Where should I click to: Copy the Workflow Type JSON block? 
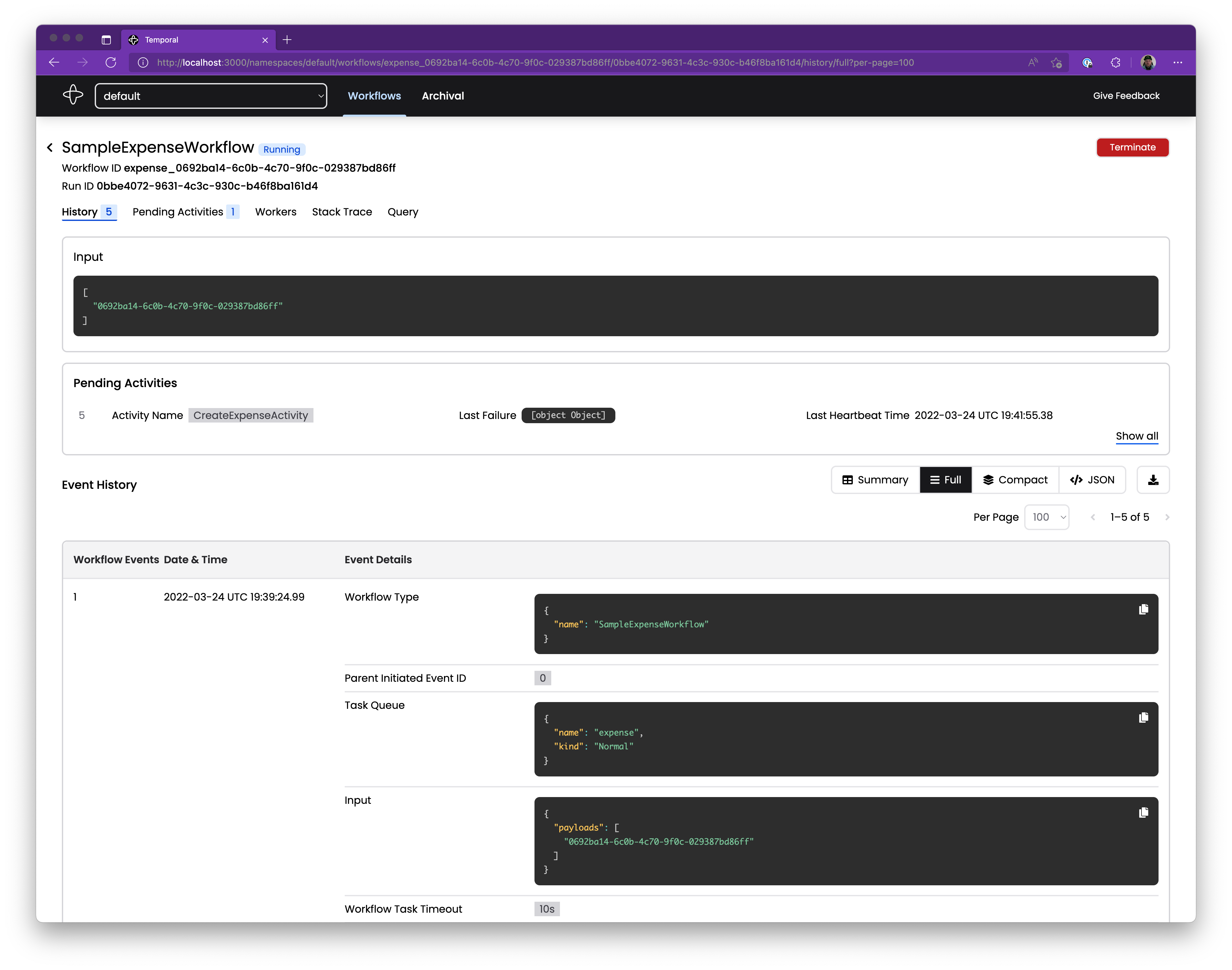click(1143, 609)
